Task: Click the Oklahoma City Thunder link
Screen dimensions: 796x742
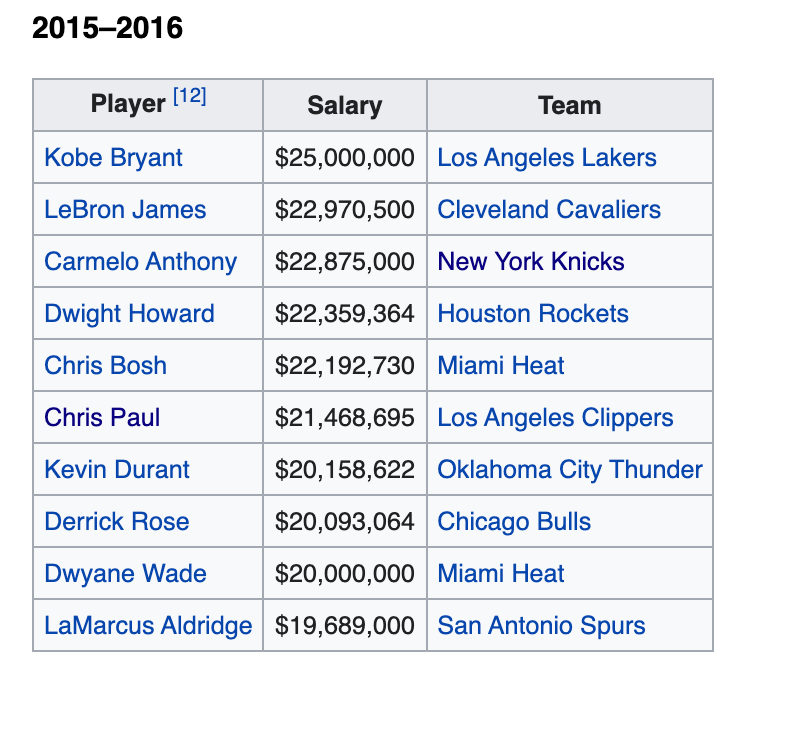Action: [x=570, y=470]
